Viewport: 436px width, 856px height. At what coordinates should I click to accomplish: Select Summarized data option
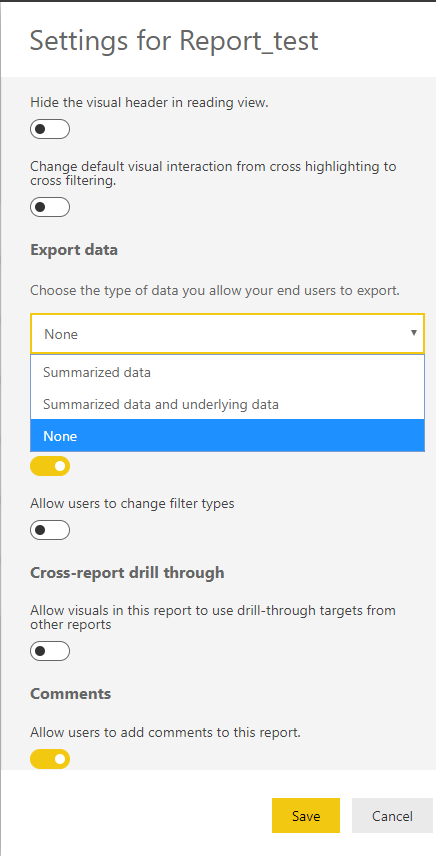click(x=228, y=372)
